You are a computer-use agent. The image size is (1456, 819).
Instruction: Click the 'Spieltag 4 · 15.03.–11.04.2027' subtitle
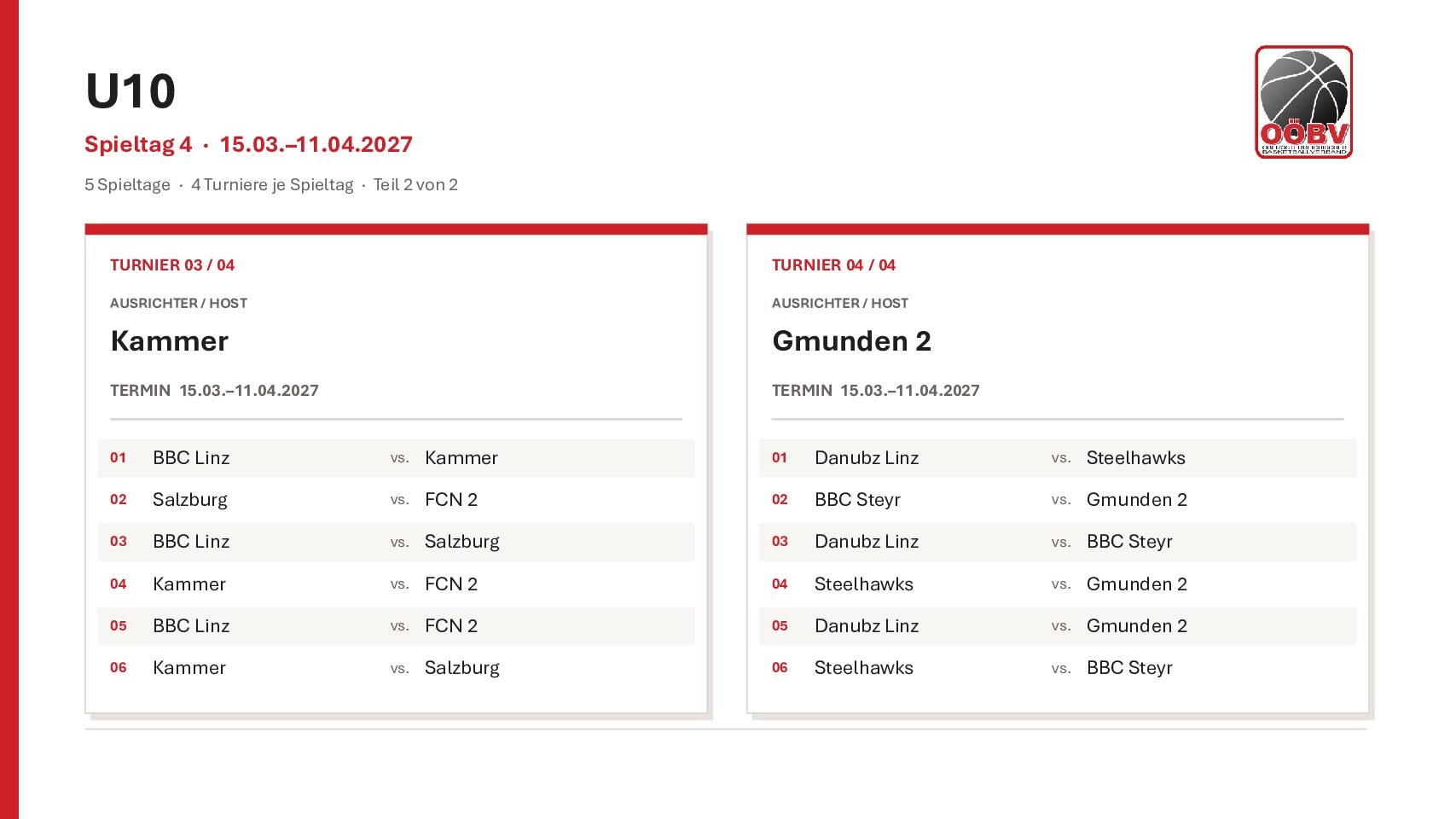tap(248, 144)
